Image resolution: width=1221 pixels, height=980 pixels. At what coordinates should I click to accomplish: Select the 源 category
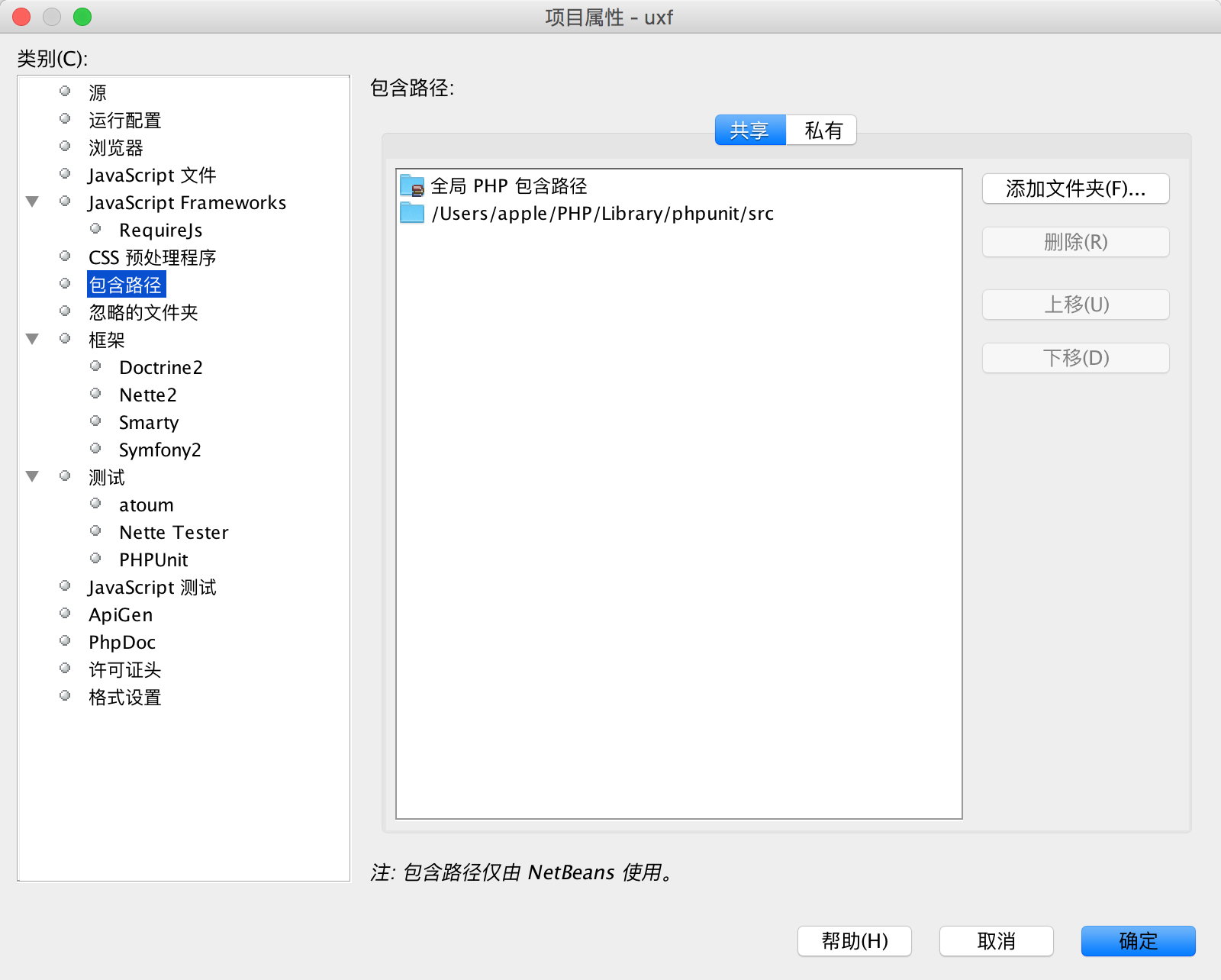[98, 92]
